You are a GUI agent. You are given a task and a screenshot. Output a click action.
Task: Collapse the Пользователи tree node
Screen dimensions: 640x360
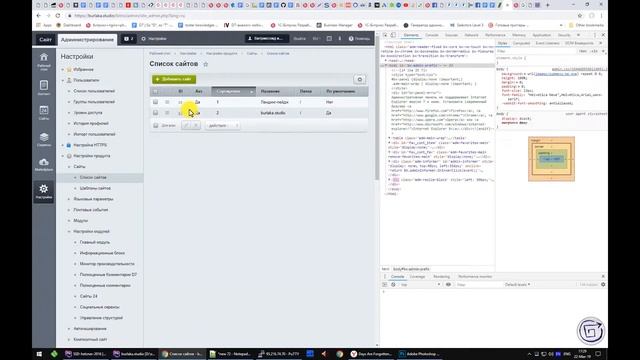[x=63, y=80]
